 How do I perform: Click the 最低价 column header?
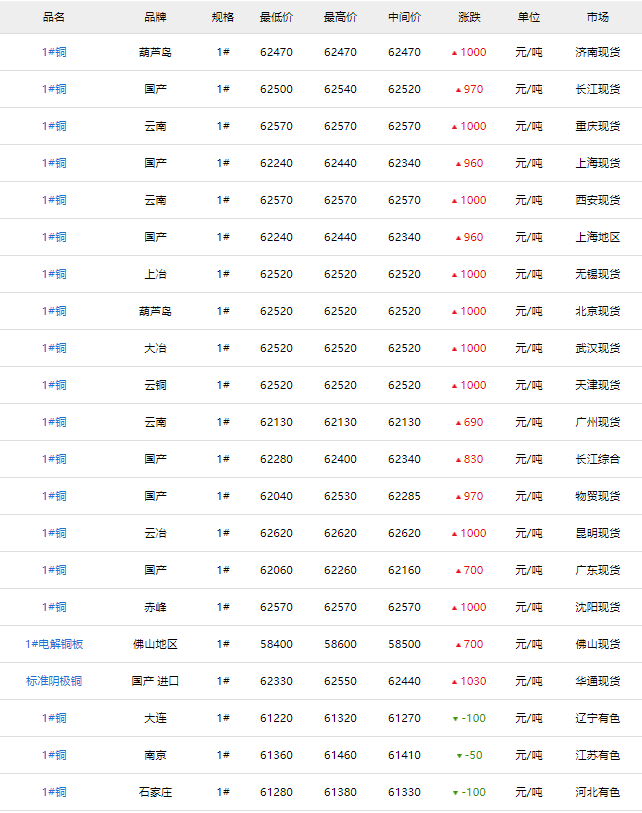(x=276, y=17)
